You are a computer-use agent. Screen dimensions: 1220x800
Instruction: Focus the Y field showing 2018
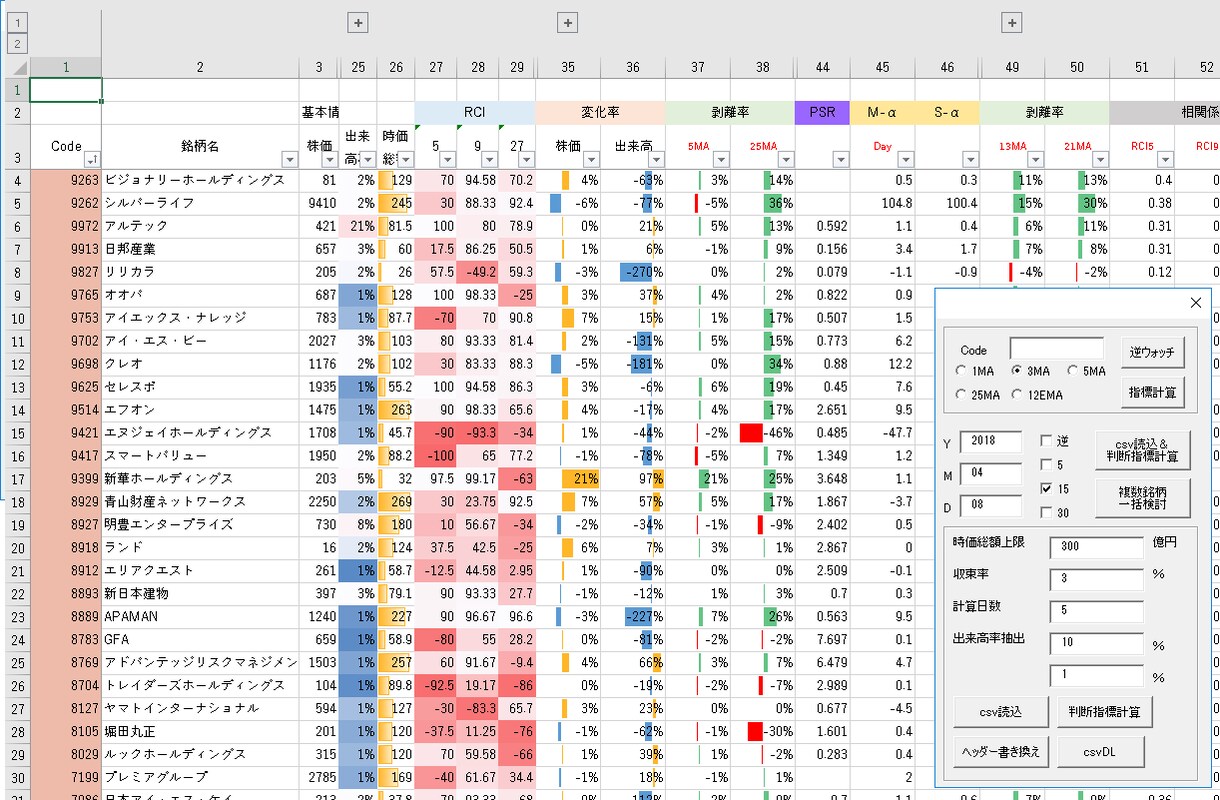click(991, 442)
